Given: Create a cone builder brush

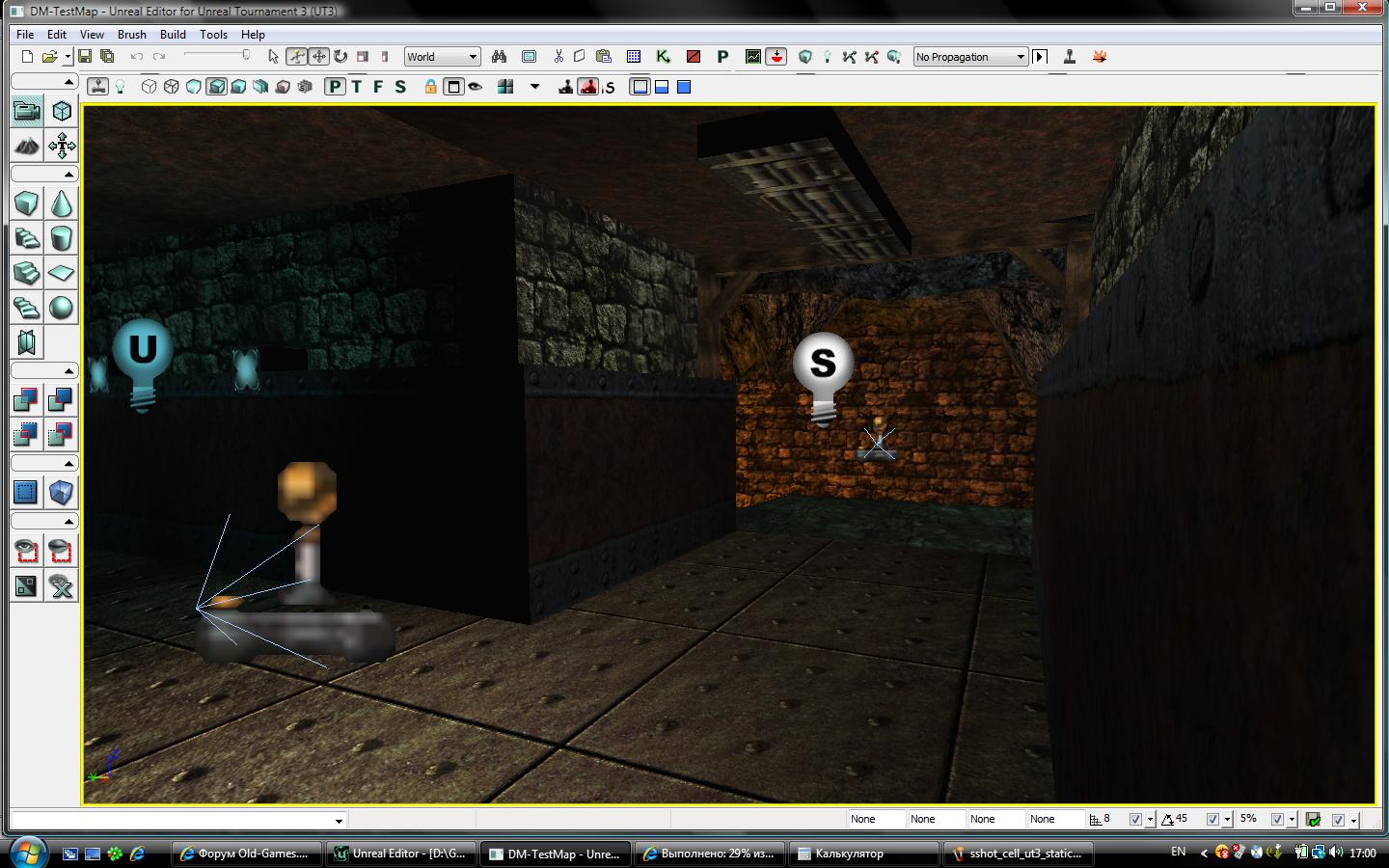Looking at the screenshot, I should coord(62,203).
